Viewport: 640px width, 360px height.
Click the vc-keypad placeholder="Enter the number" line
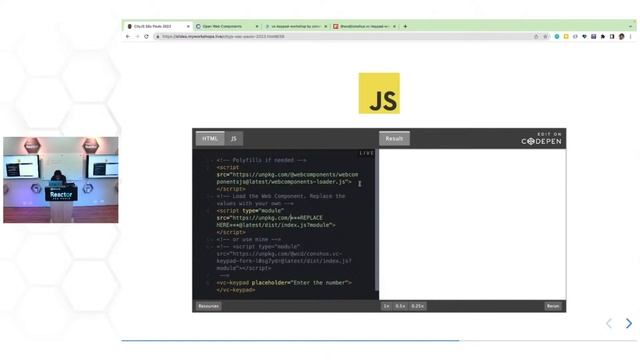[284, 283]
